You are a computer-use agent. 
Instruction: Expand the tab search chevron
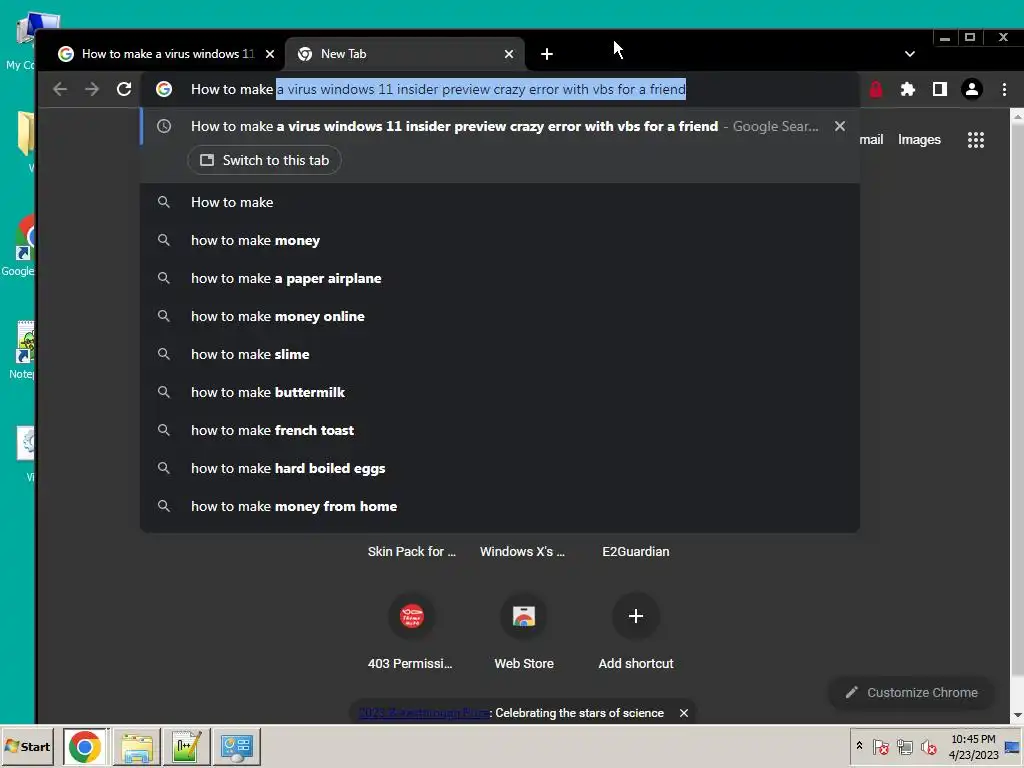tap(910, 54)
